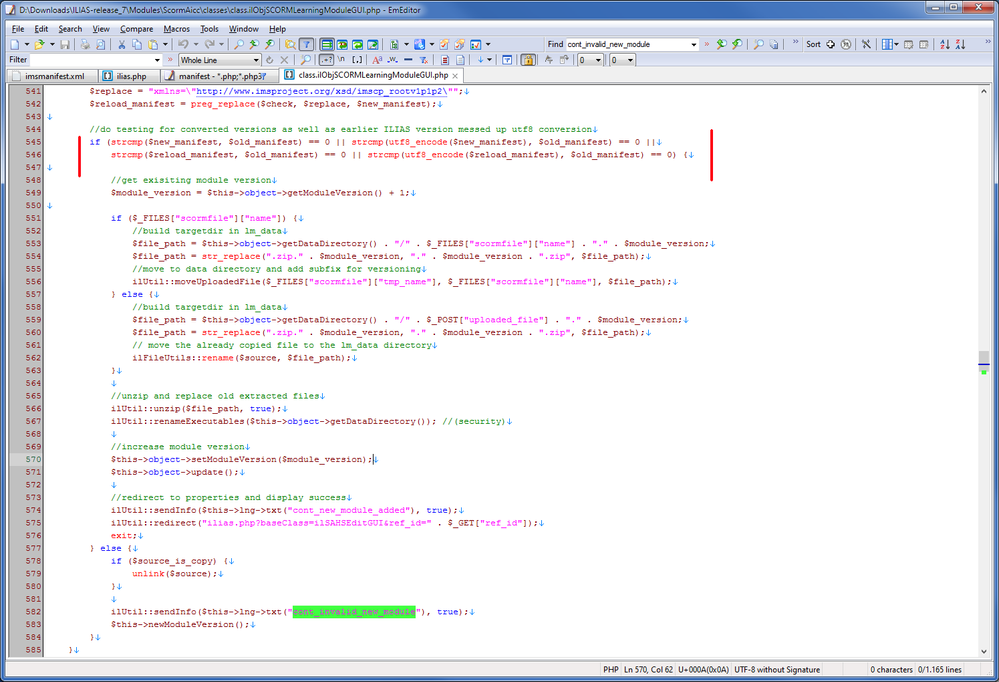
Task: Click the Paste clipboard icon
Action: pyautogui.click(x=153, y=45)
